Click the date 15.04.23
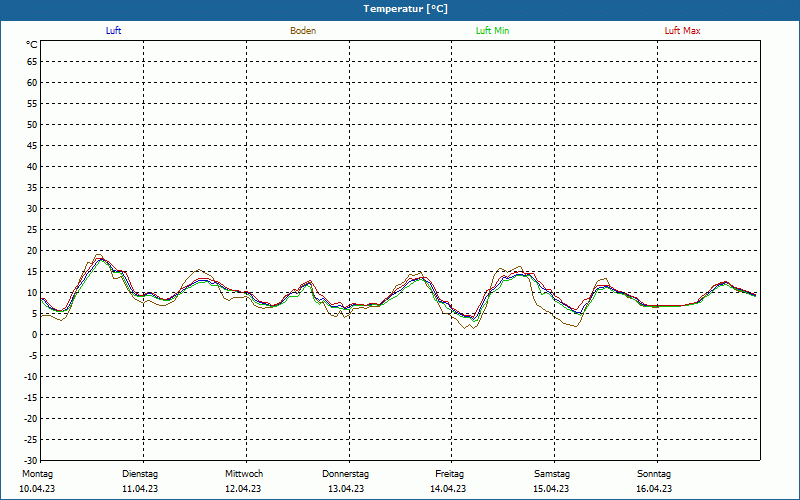This screenshot has height=500, width=800. coord(551,489)
